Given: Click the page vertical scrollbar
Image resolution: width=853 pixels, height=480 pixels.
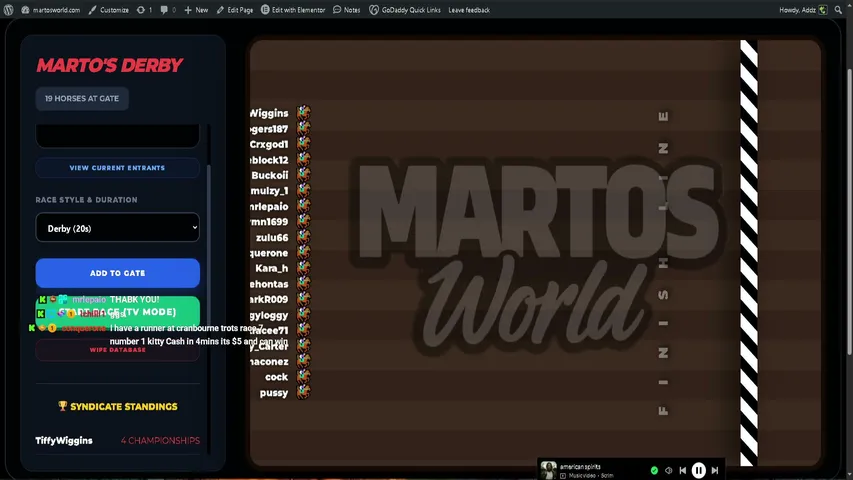Looking at the screenshot, I should [849, 212].
